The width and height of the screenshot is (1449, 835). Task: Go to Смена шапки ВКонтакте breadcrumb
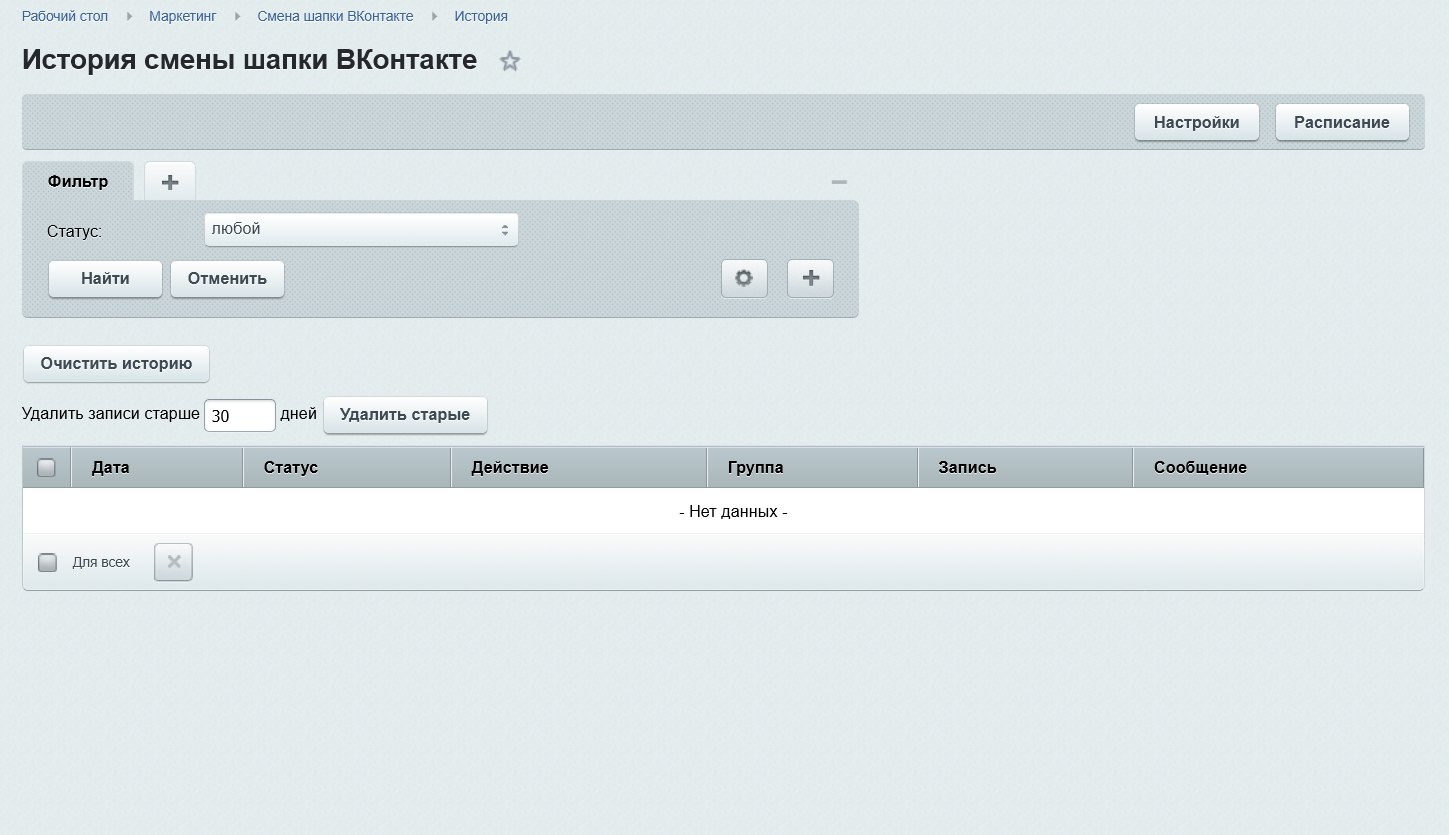click(335, 16)
